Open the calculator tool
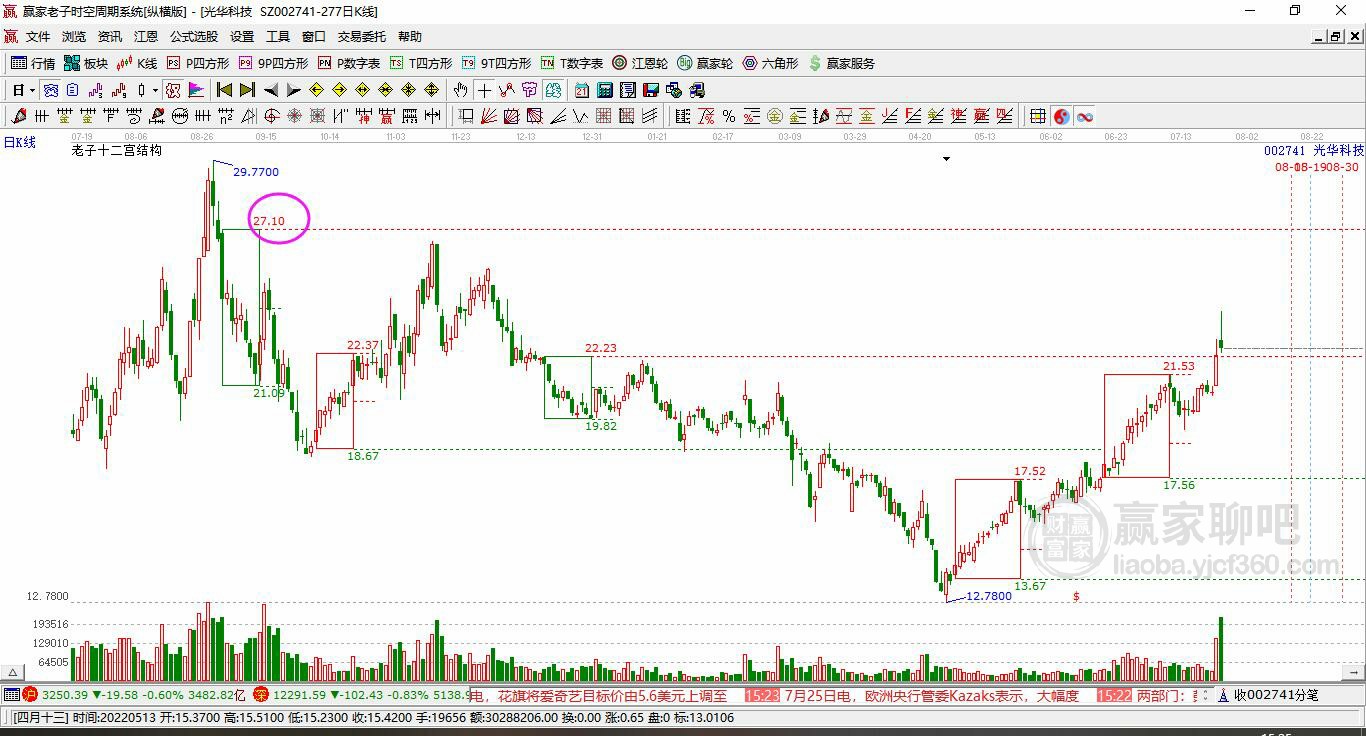Viewport: 1366px width, 736px height. [605, 90]
